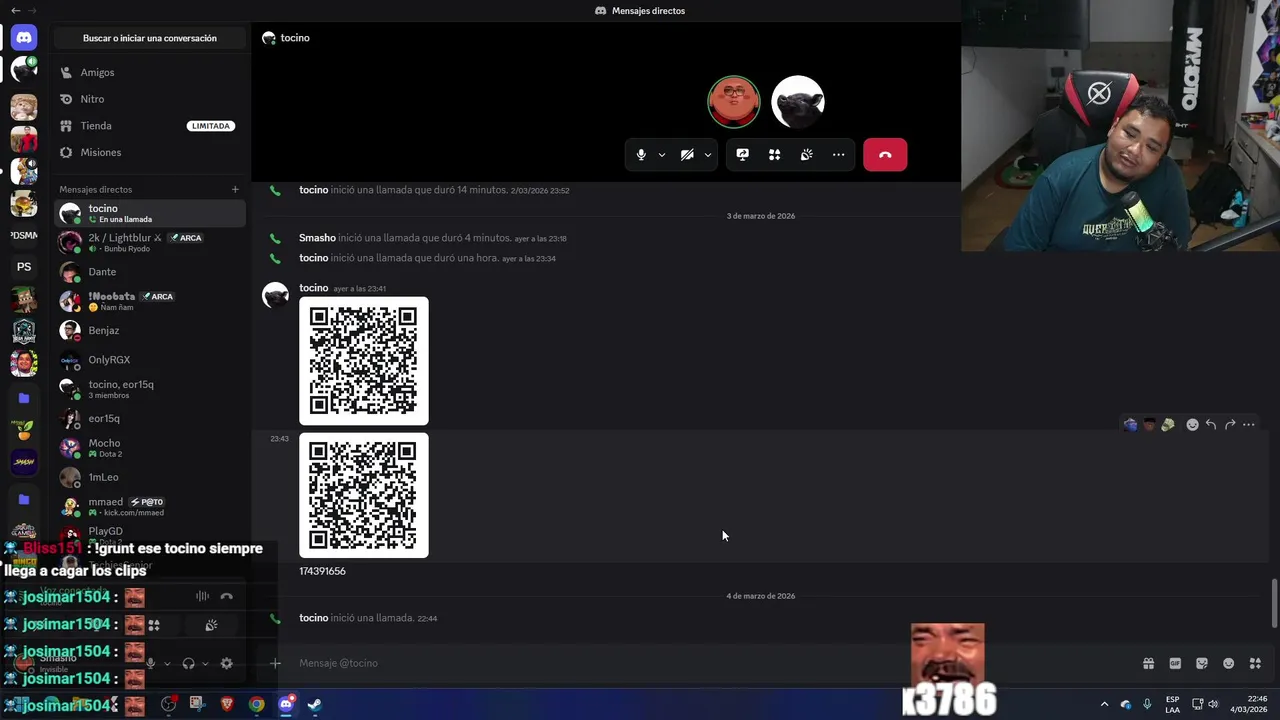Open Mocho direct message
The image size is (1280, 720).
(x=150, y=448)
